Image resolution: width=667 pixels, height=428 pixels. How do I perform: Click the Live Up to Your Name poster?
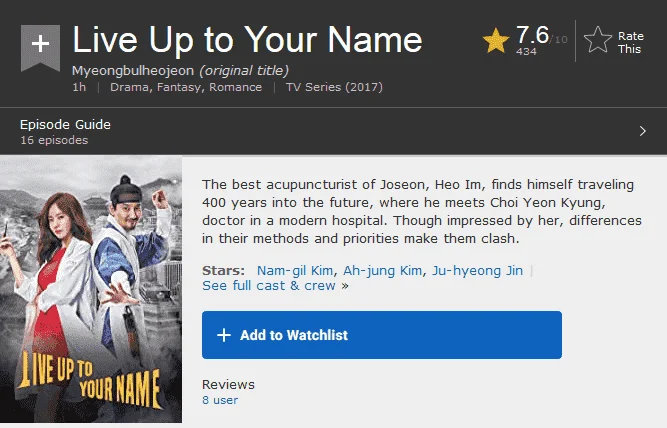point(91,289)
